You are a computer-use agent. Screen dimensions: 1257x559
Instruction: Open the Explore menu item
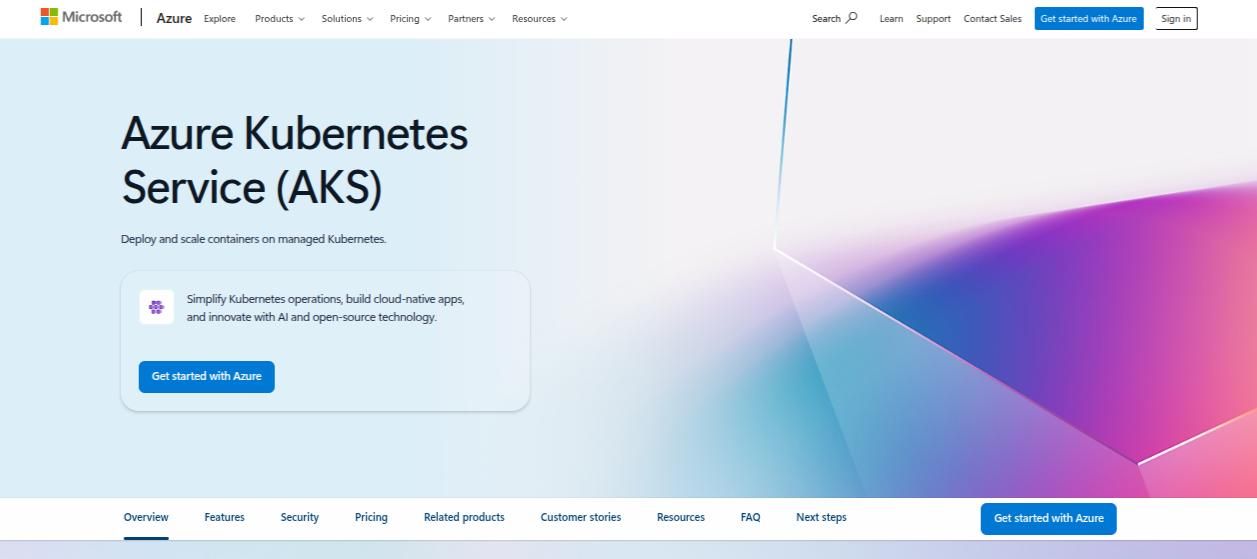pyautogui.click(x=219, y=18)
